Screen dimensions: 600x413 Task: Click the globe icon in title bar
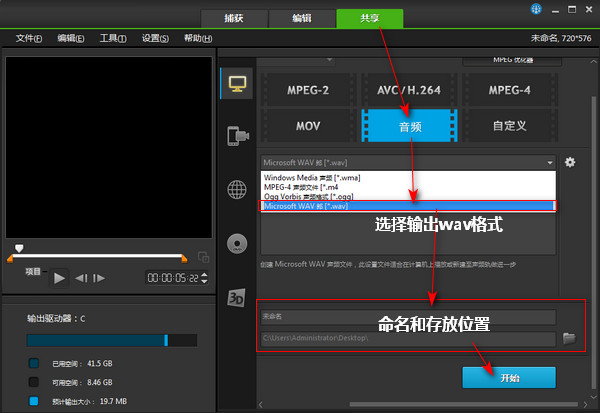pyautogui.click(x=536, y=9)
